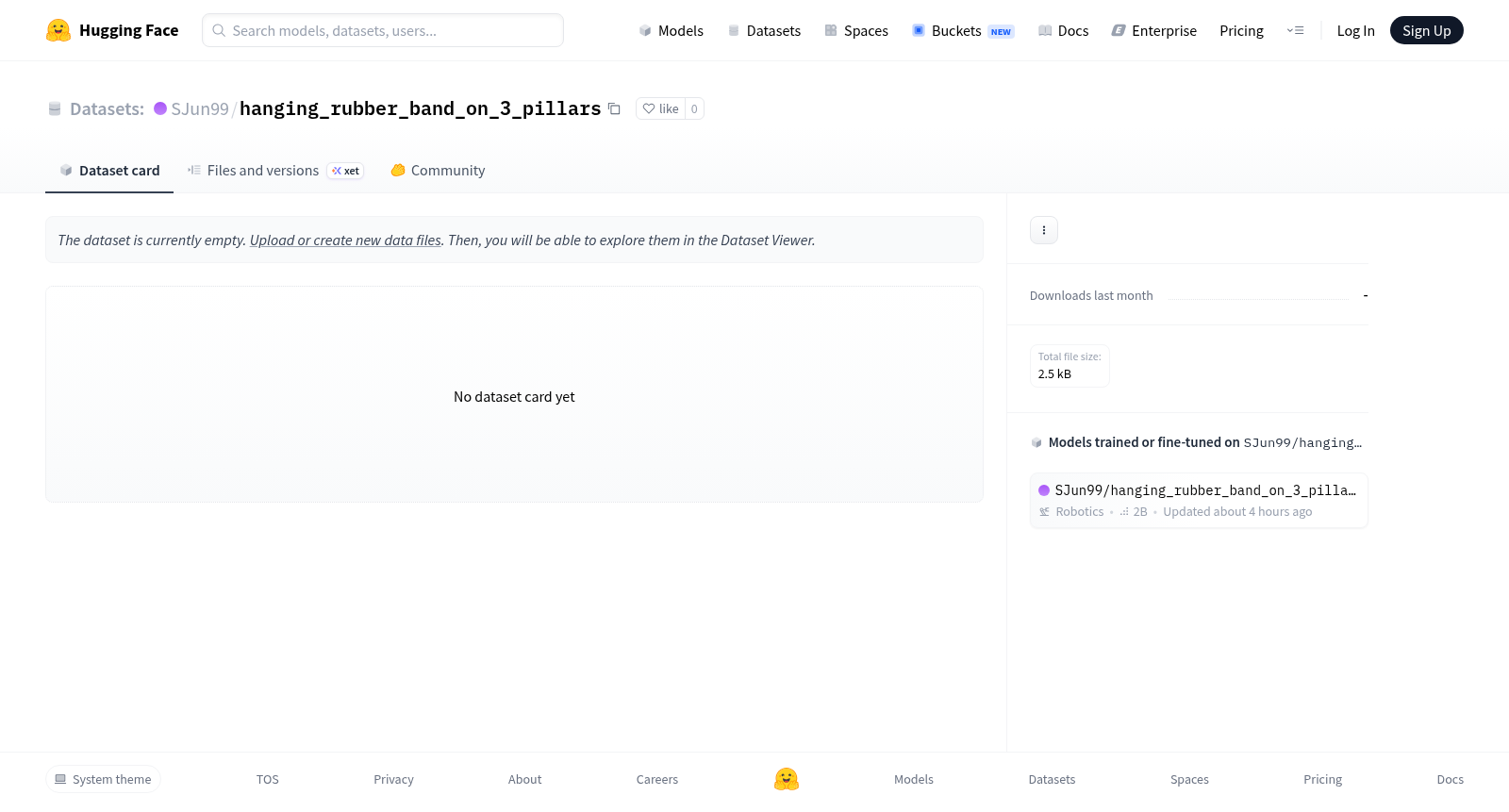This screenshot has height=812, width=1509.
Task: Open the Models footer link
Action: point(914,779)
